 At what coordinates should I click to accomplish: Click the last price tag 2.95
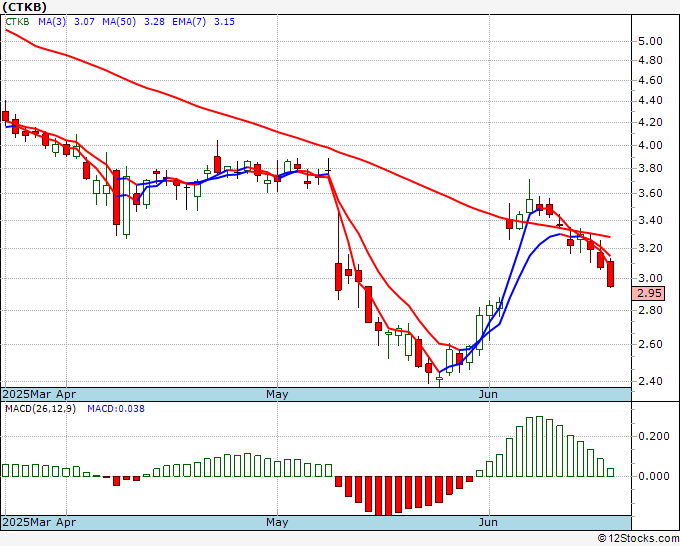(x=648, y=294)
